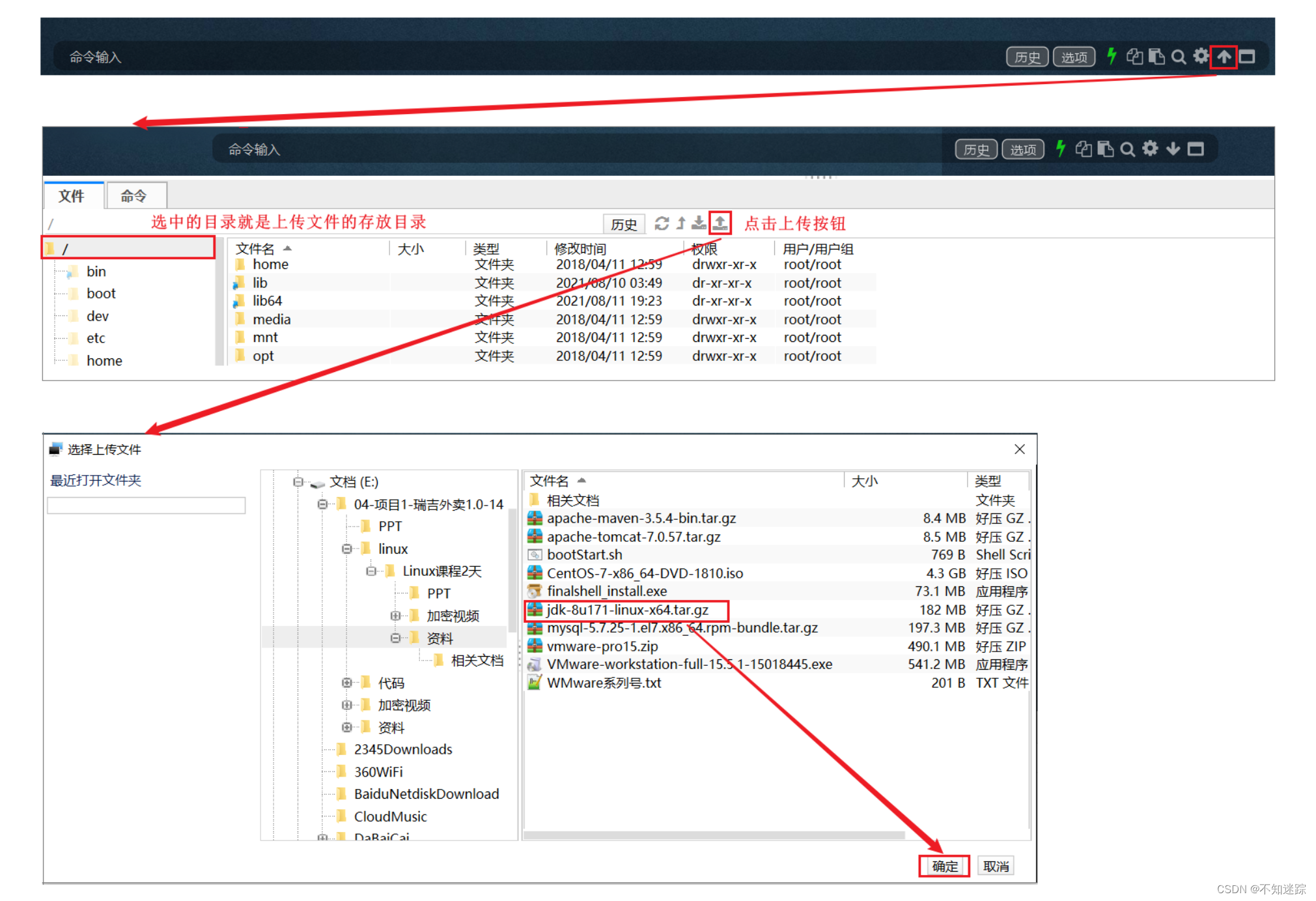The width and height of the screenshot is (1316, 901).
Task: Click 选项 button in the up-arrow command bar
Action: [1074, 57]
